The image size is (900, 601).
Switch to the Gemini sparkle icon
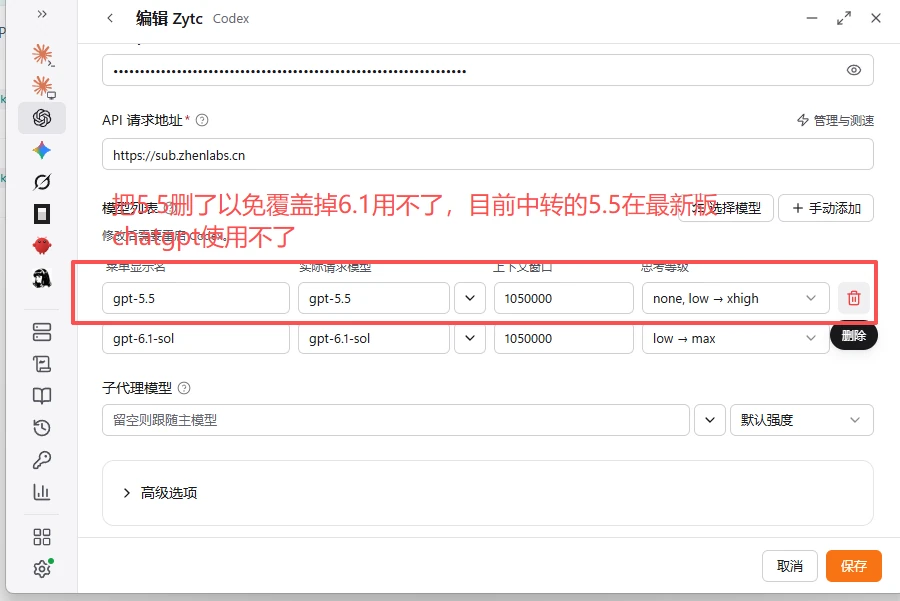click(x=42, y=150)
